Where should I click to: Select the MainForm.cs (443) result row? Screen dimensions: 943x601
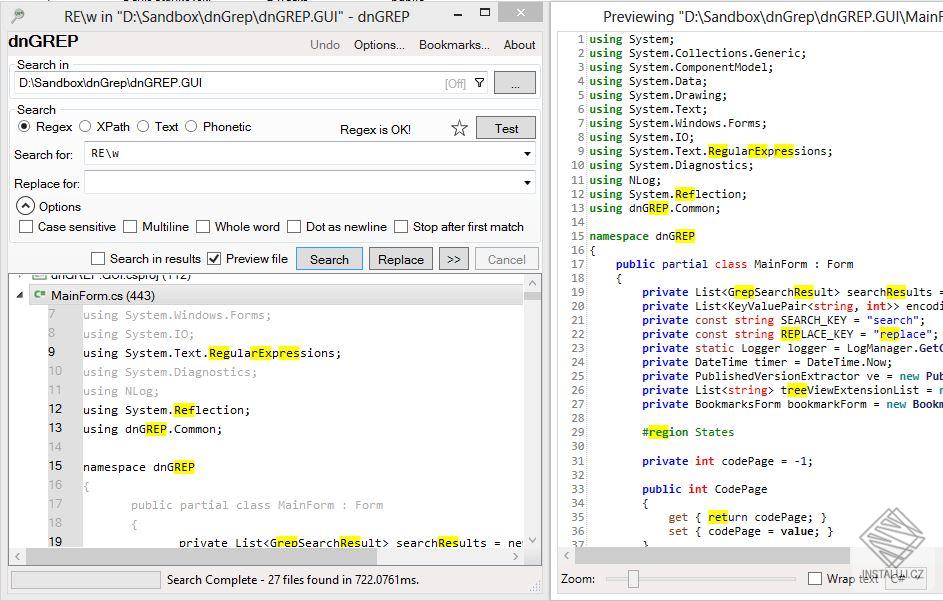click(277, 295)
